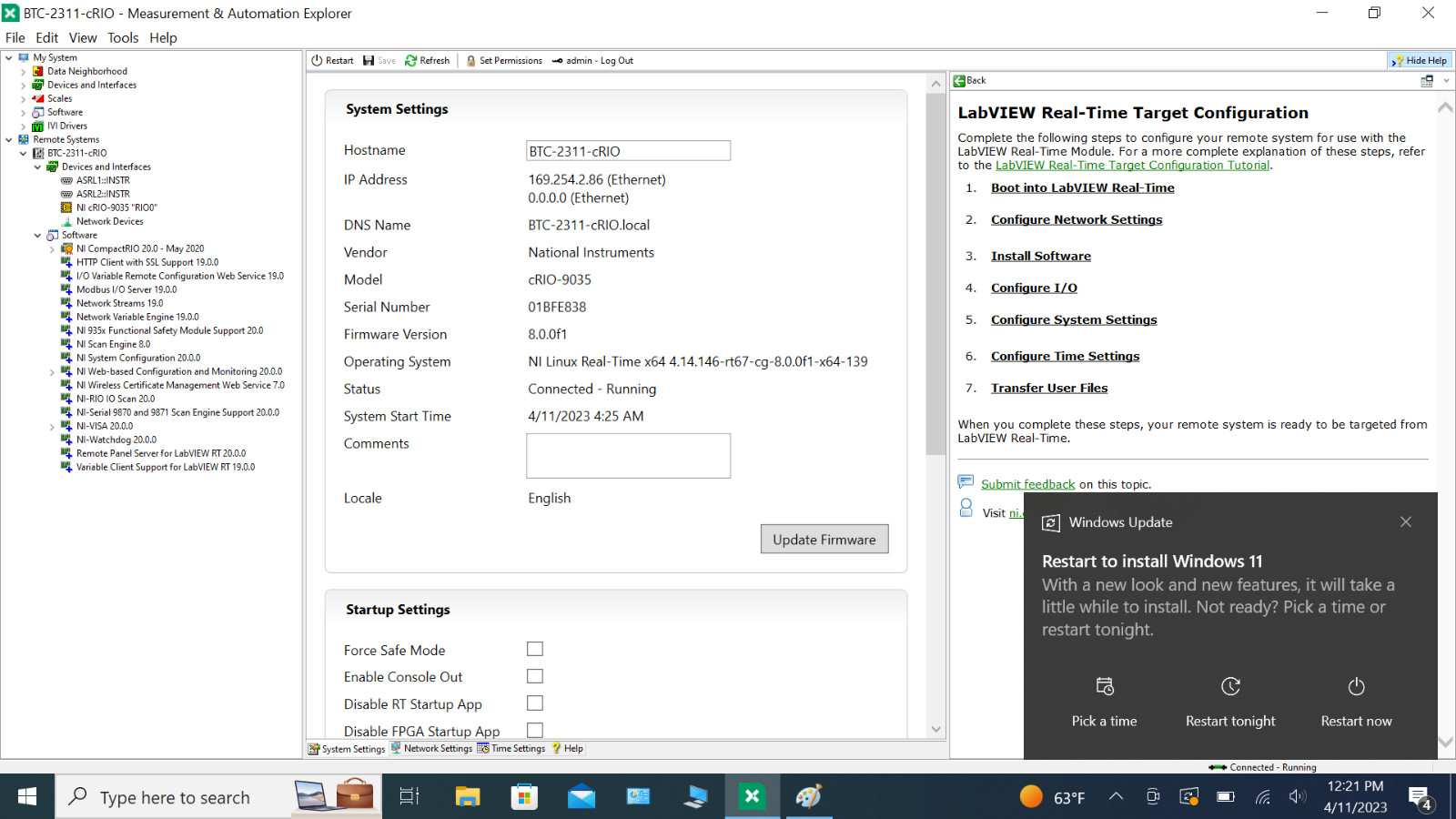Image resolution: width=1456 pixels, height=819 pixels.
Task: Select NI cRIO-9035 "RIO0" device
Action: tap(116, 207)
